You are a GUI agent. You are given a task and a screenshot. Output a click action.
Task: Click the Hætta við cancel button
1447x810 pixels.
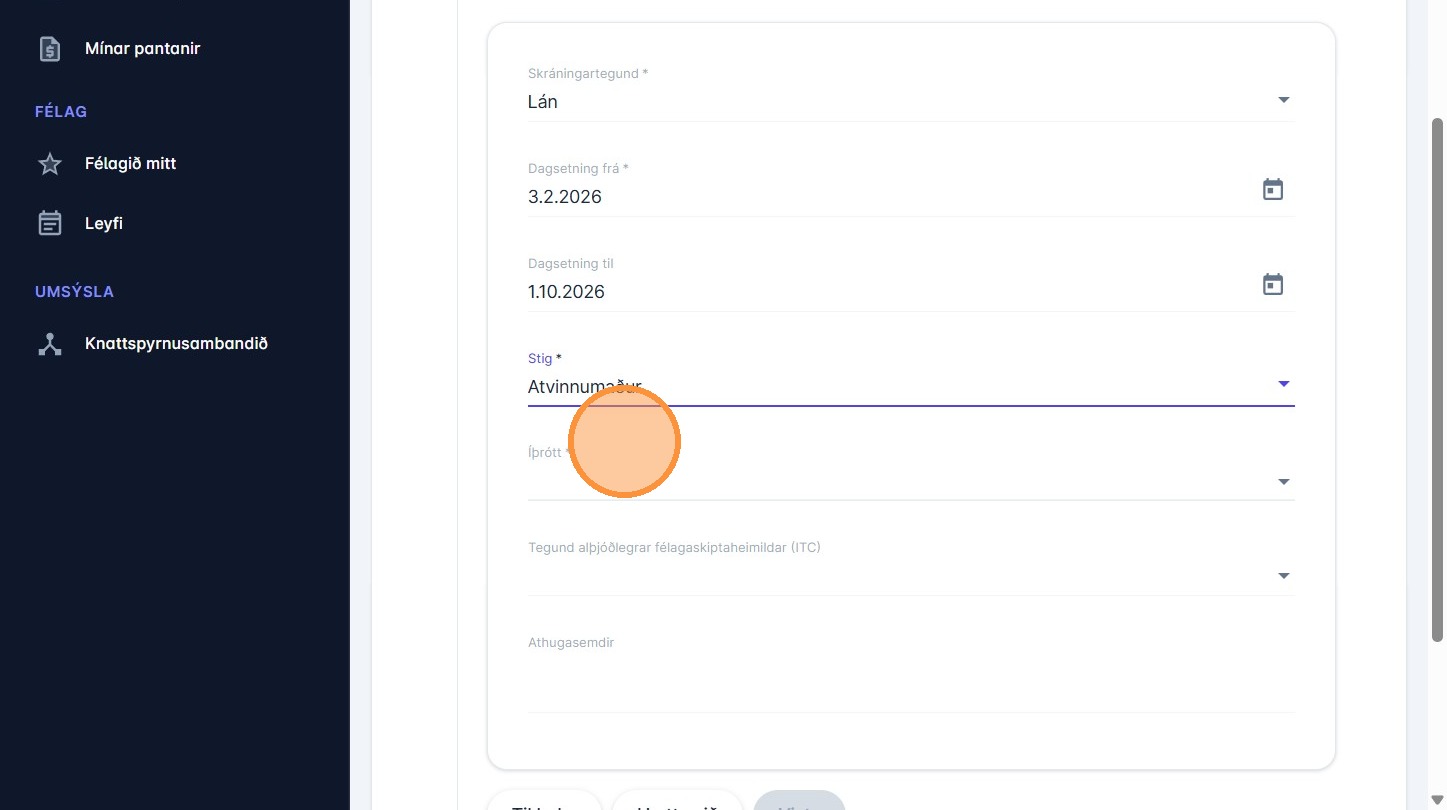pyautogui.click(x=677, y=802)
